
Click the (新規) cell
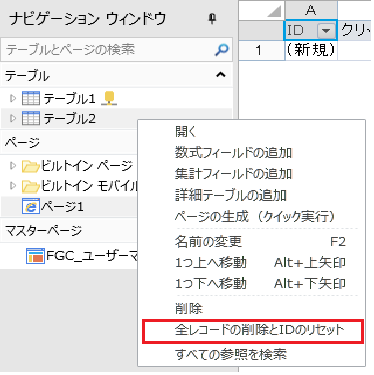(x=311, y=50)
